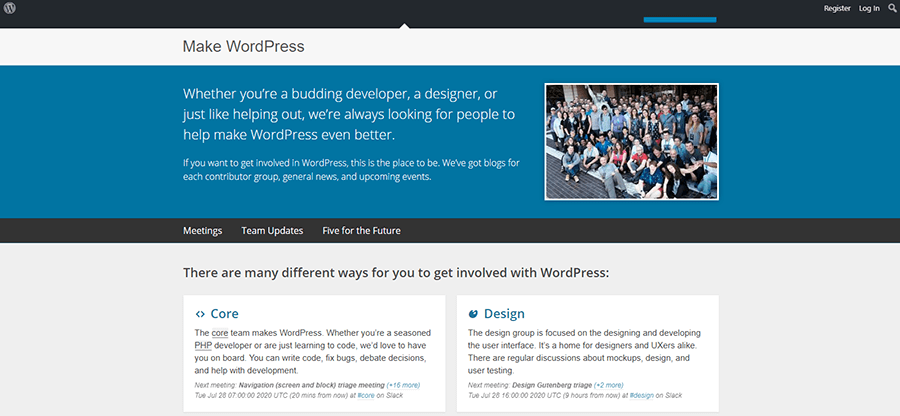
Task: Open the Log In link
Action: [x=869, y=9]
